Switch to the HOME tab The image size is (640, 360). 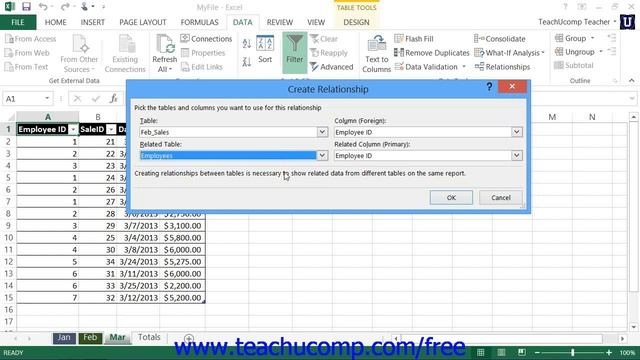[56, 22]
